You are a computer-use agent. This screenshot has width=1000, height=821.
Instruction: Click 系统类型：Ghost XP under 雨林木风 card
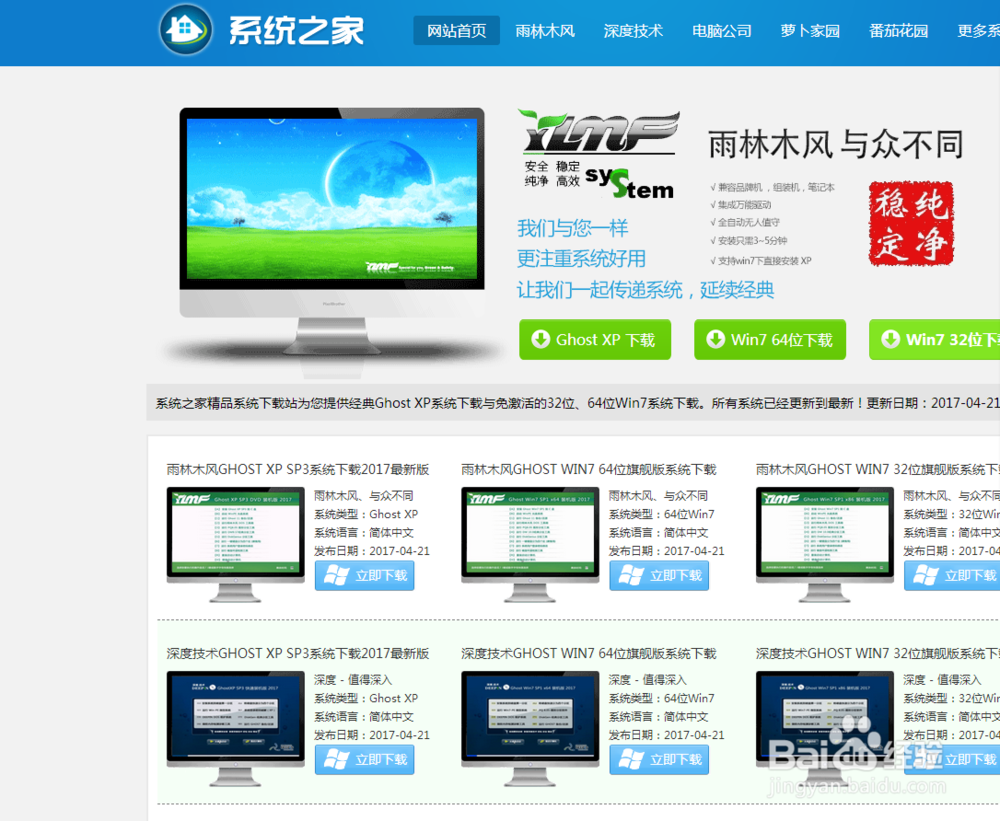point(366,514)
